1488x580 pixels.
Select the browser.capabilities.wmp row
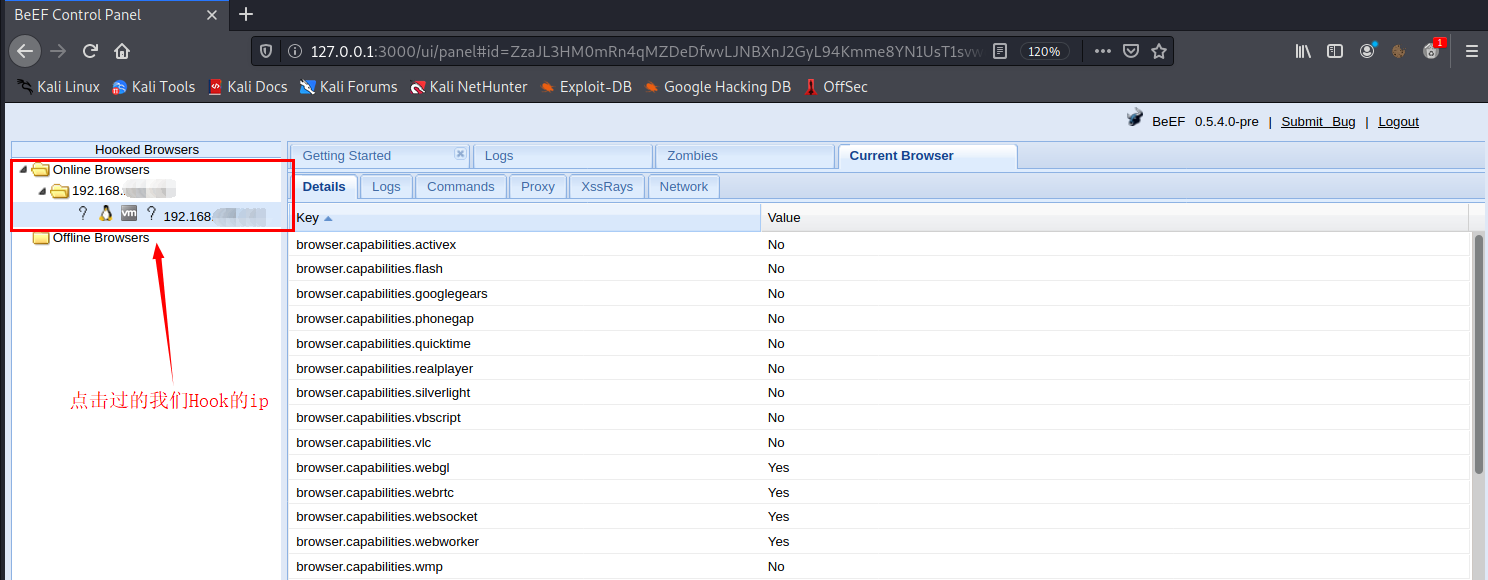(880, 567)
